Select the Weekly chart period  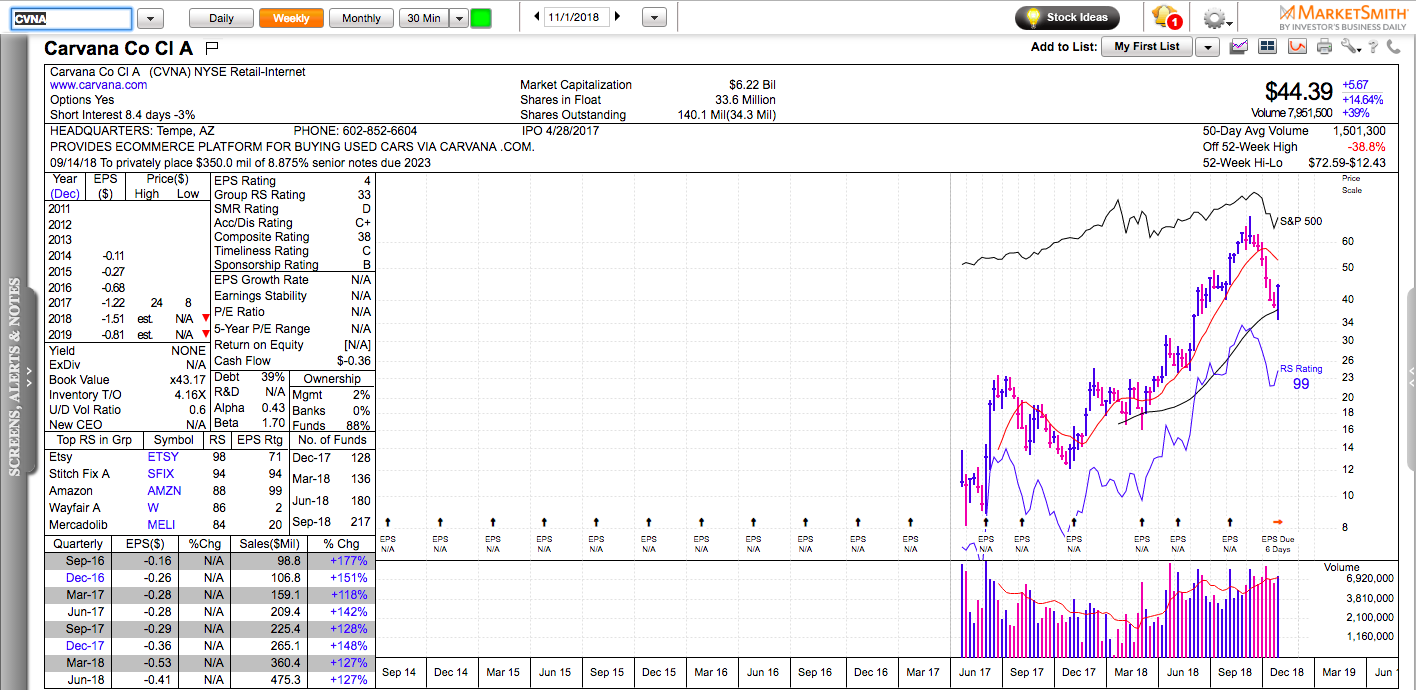pyautogui.click(x=291, y=18)
